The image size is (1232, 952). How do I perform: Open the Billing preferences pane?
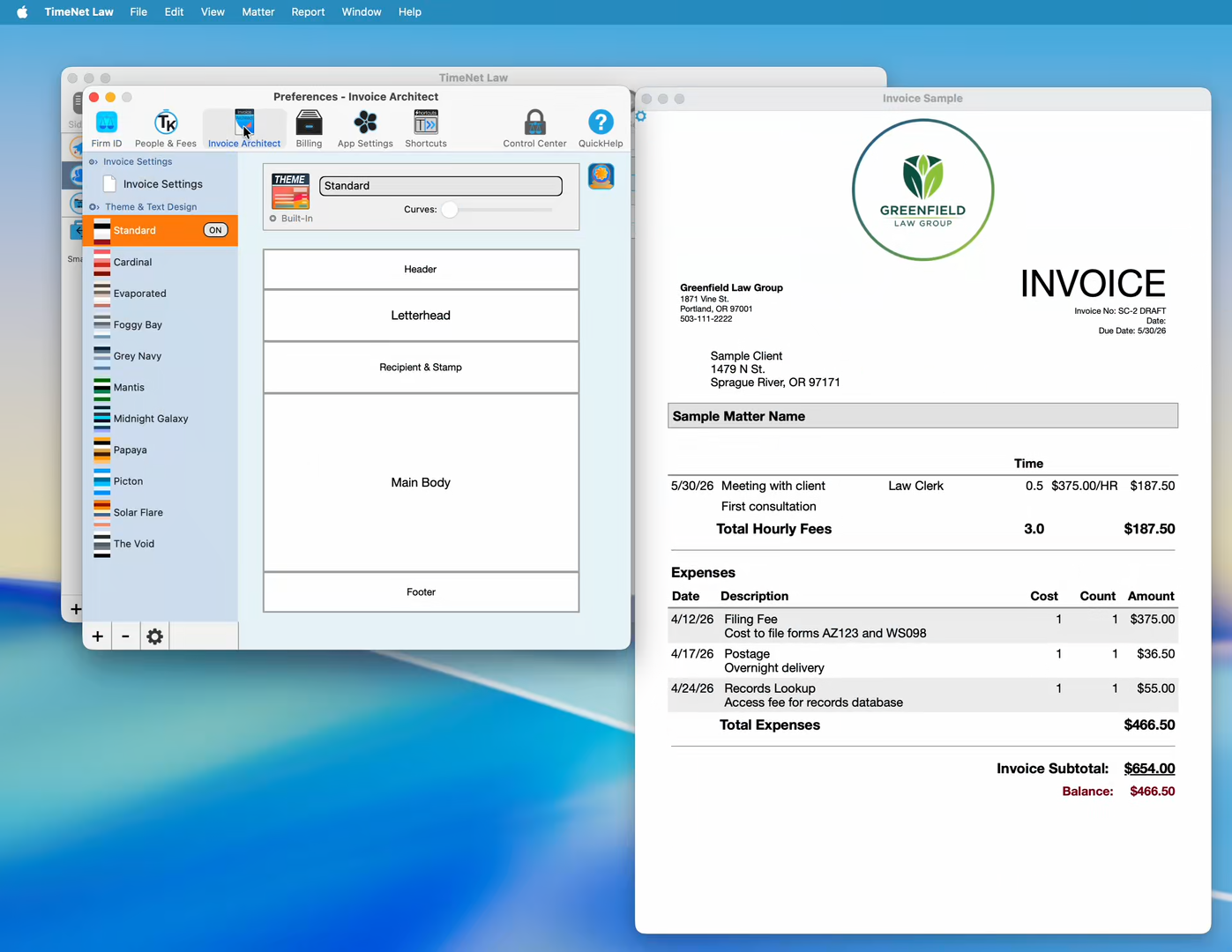coord(309,129)
